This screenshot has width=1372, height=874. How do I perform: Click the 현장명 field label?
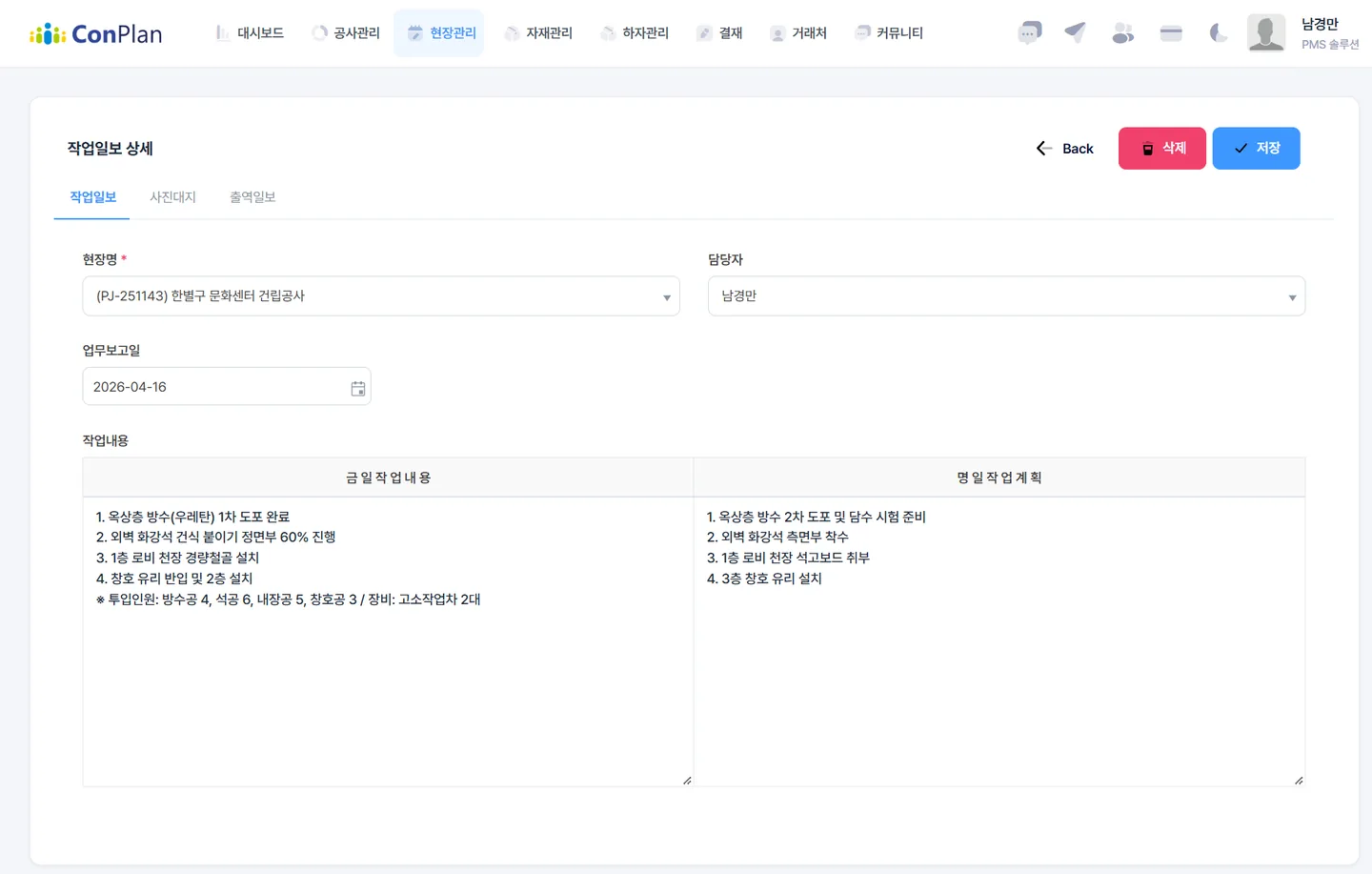[100, 259]
